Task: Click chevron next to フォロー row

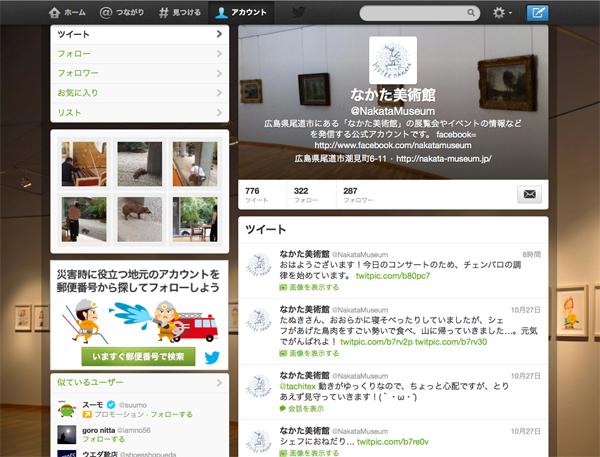Action: coord(219,54)
